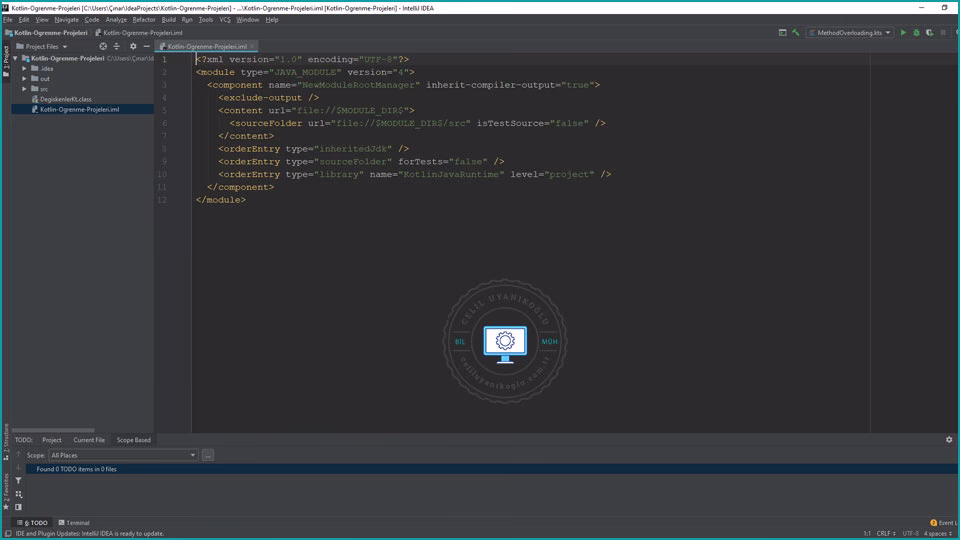Open the Run menu
960x540 pixels.
[x=187, y=20]
